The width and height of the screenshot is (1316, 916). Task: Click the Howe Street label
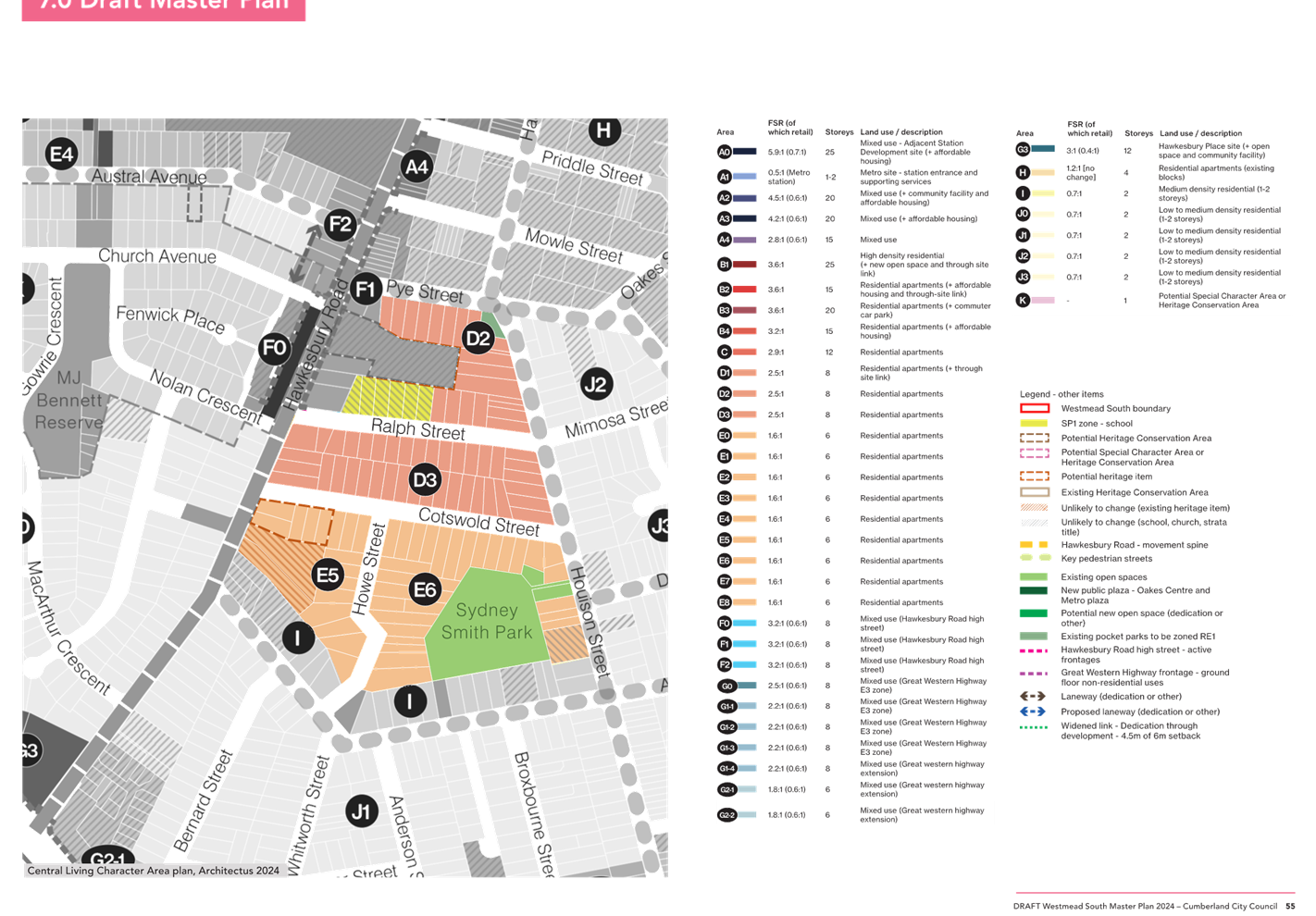point(368,568)
